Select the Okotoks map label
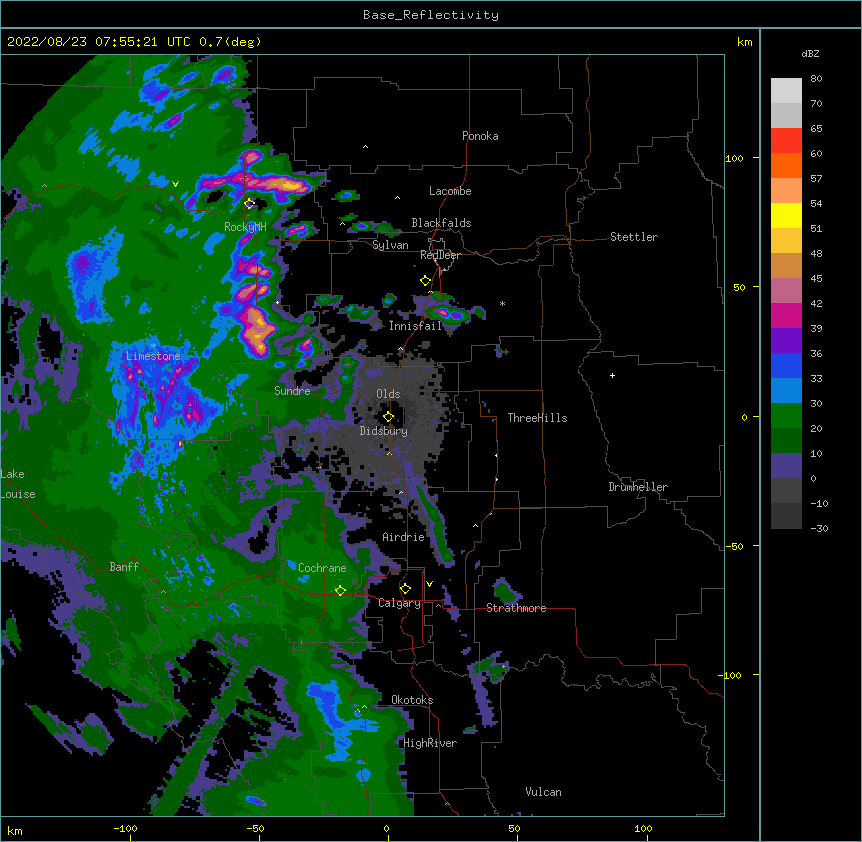Image resolution: width=862 pixels, height=842 pixels. tap(412, 700)
